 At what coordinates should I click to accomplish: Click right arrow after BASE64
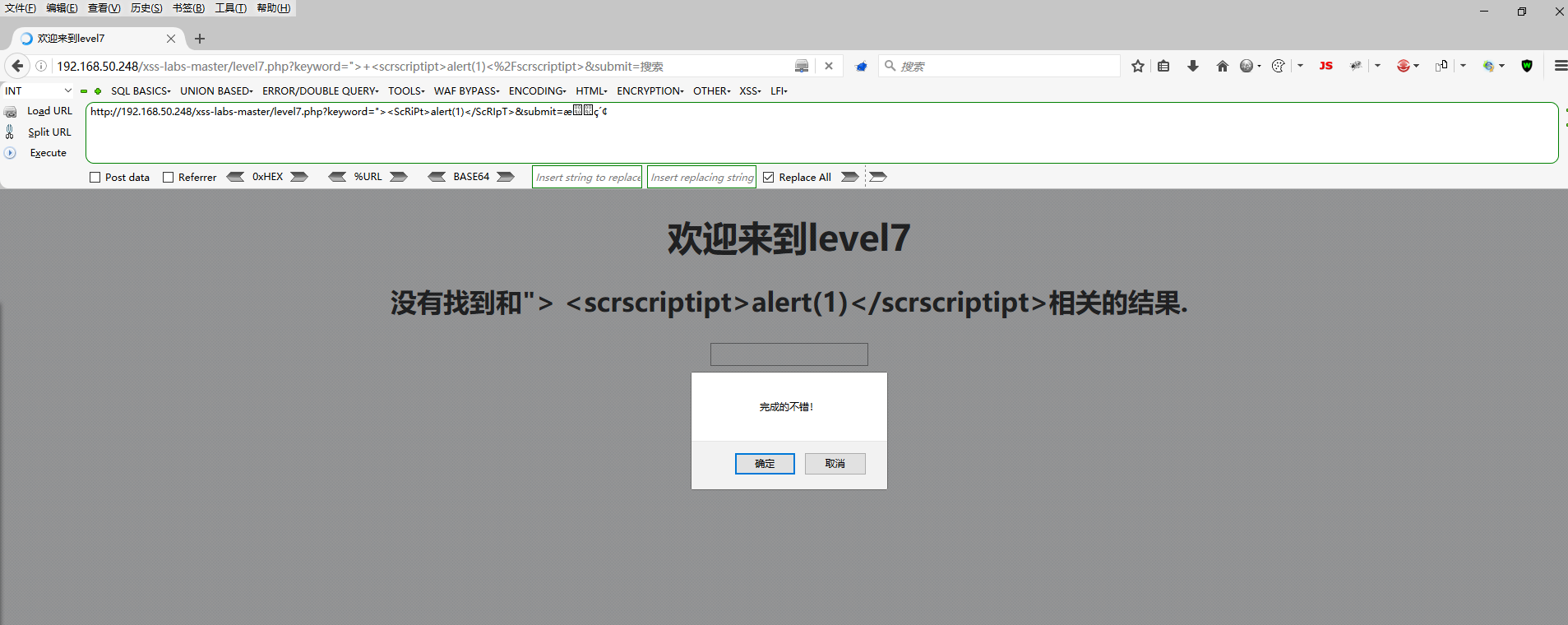(x=506, y=177)
